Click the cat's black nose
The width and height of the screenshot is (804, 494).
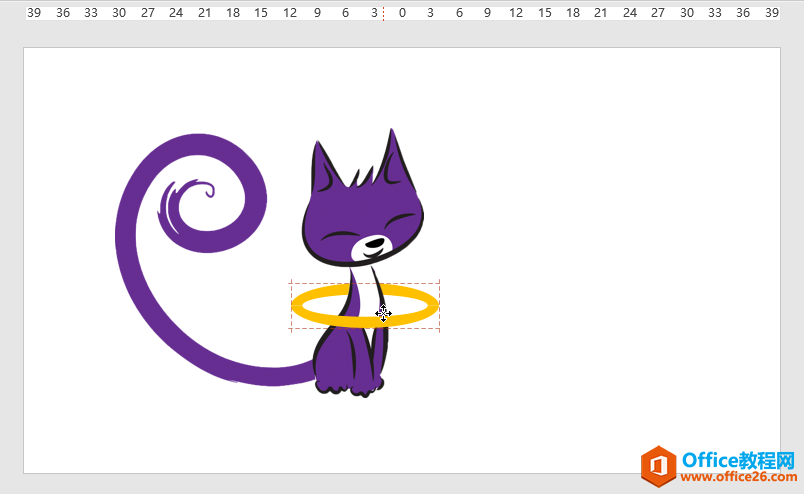tap(372, 243)
